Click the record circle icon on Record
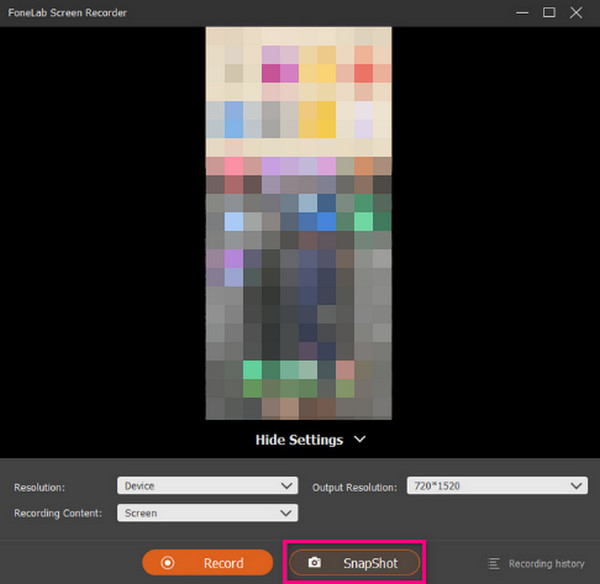600x584 pixels. coord(168,563)
